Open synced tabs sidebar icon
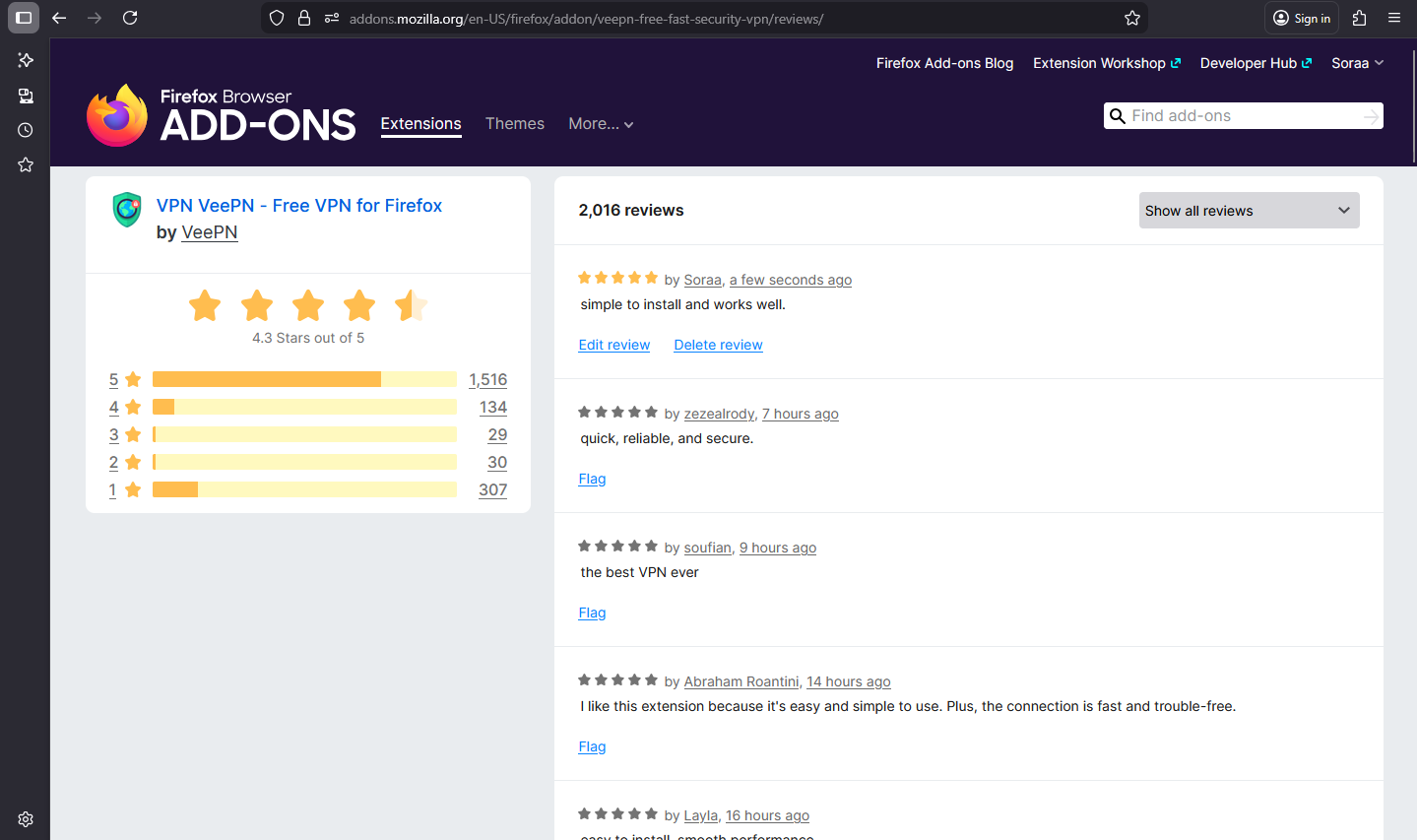The image size is (1417, 840). pyautogui.click(x=26, y=96)
